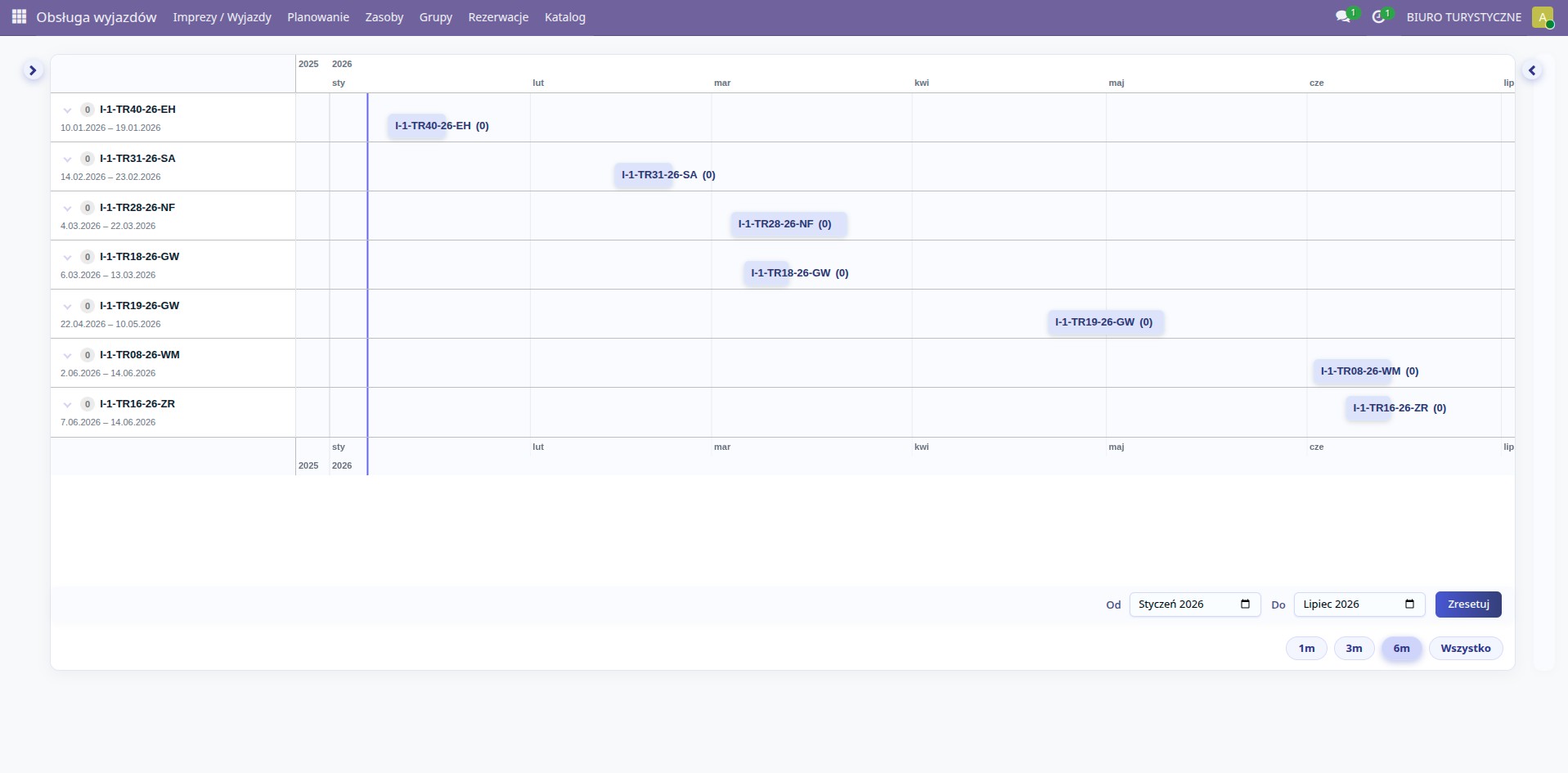Screen dimensions: 1568x773
Task: Open calendar picker in the Od field
Action: tap(1245, 604)
